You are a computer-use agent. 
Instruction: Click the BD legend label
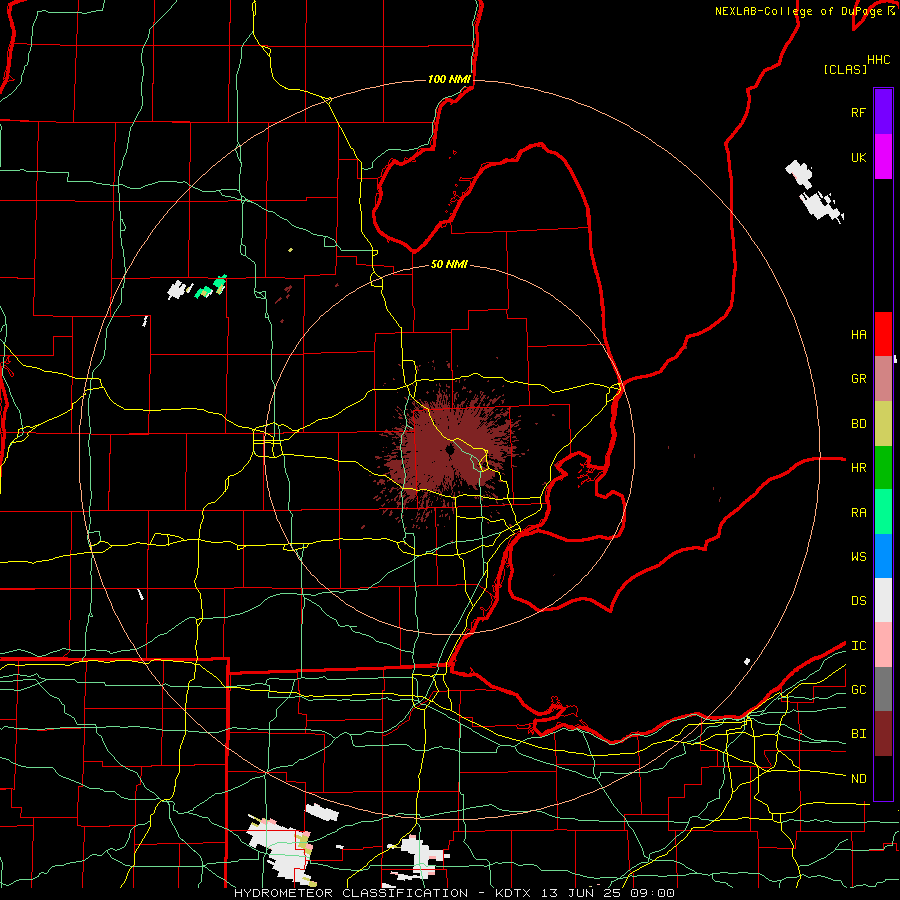click(858, 424)
